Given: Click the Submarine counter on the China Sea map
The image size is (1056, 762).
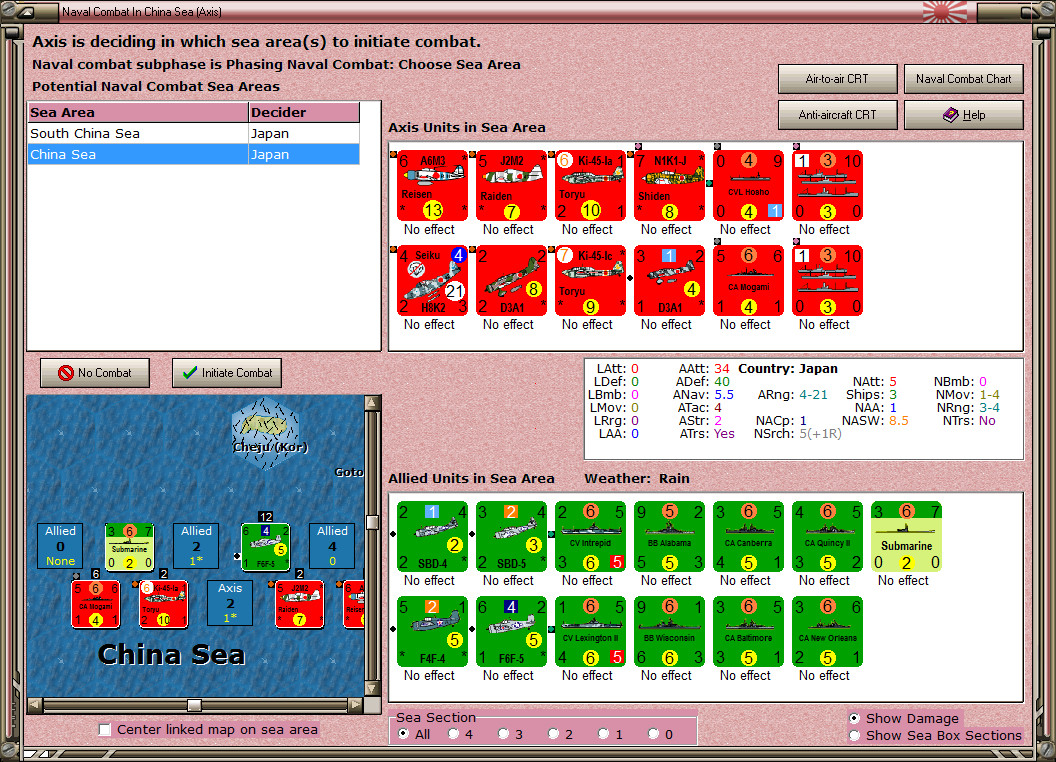Looking at the screenshot, I should (129, 547).
